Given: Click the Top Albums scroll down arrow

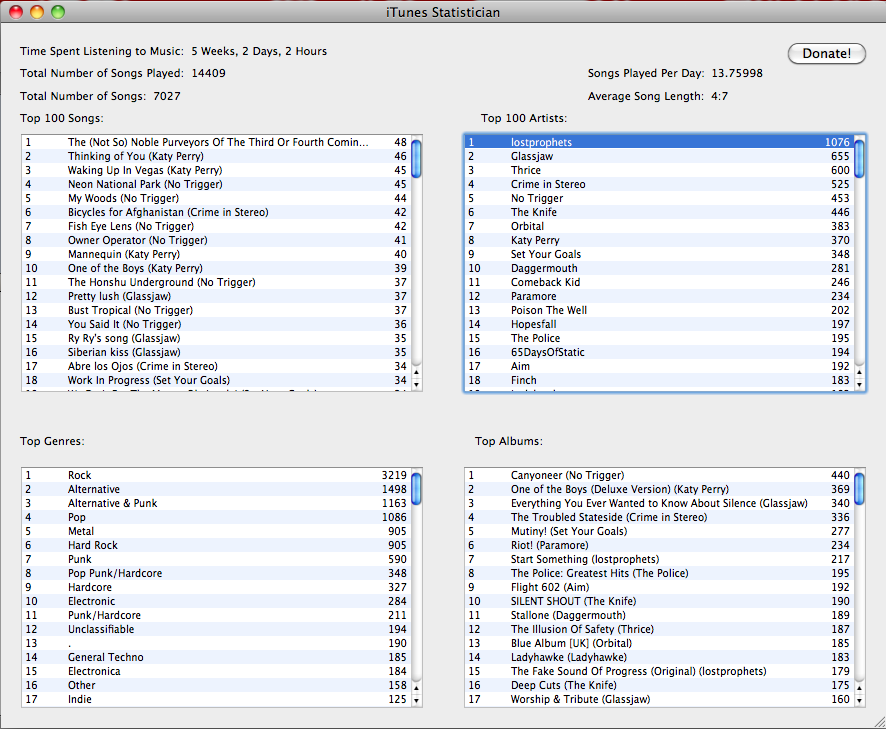Looking at the screenshot, I should point(859,701).
